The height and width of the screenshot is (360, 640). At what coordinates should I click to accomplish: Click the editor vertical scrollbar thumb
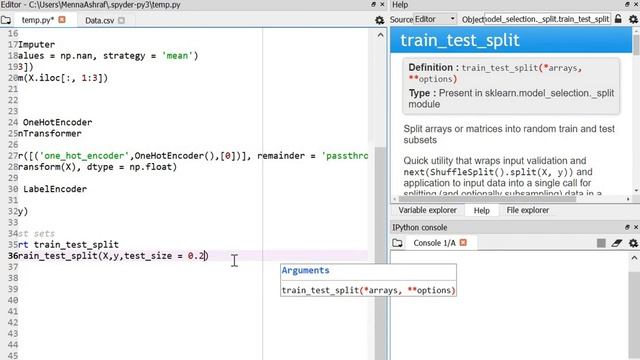pyautogui.click(x=380, y=253)
